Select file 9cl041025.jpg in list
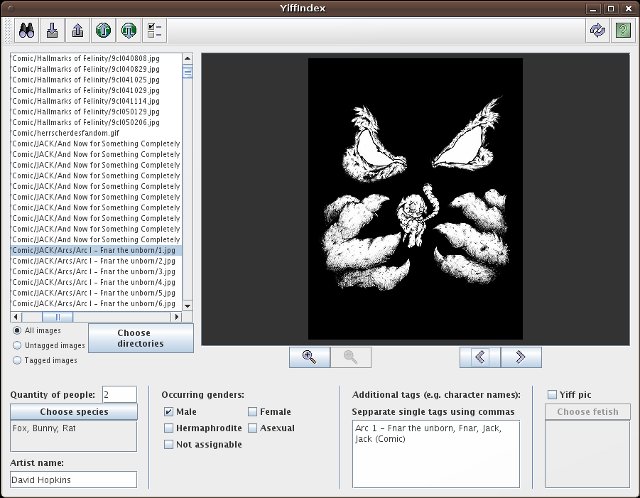The image size is (640, 498). 96,80
